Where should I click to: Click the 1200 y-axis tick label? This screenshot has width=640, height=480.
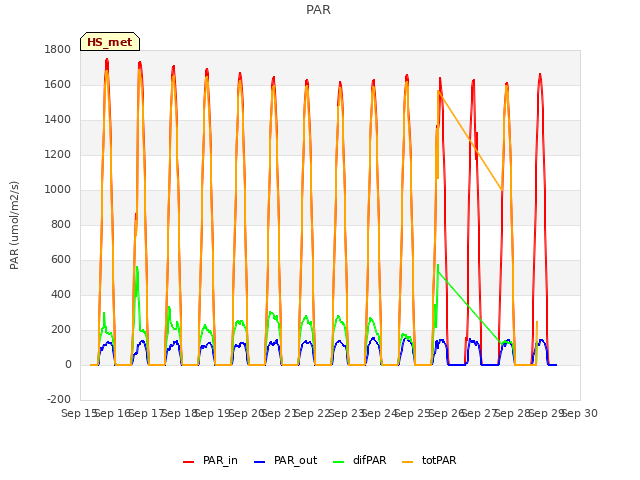pyautogui.click(x=58, y=155)
